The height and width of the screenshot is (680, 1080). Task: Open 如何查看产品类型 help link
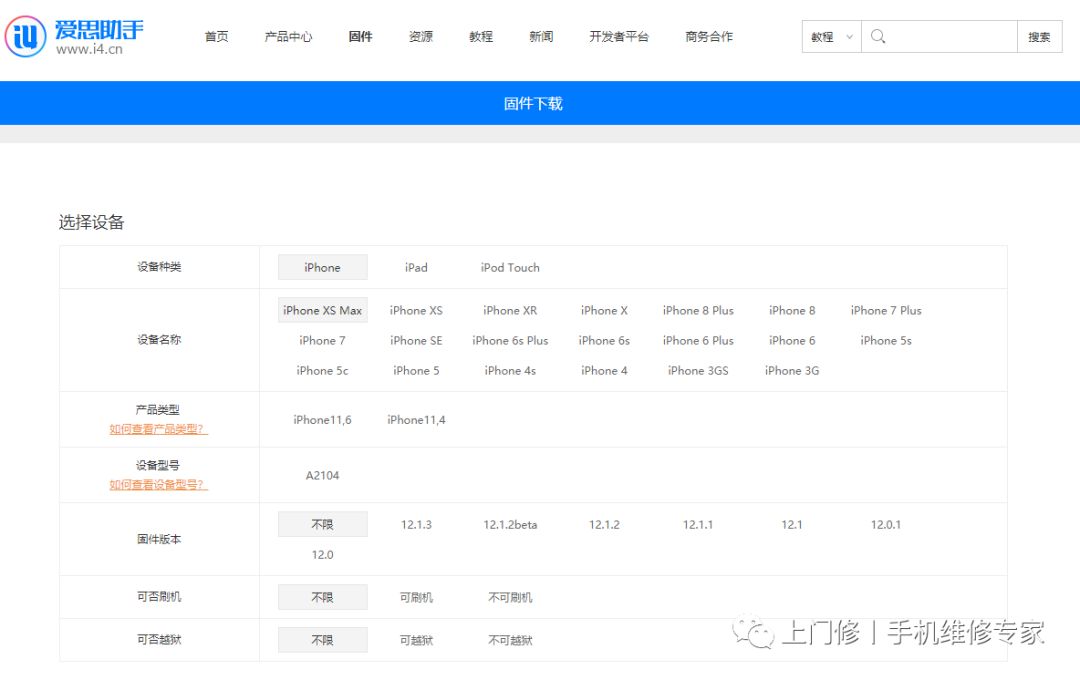158,429
